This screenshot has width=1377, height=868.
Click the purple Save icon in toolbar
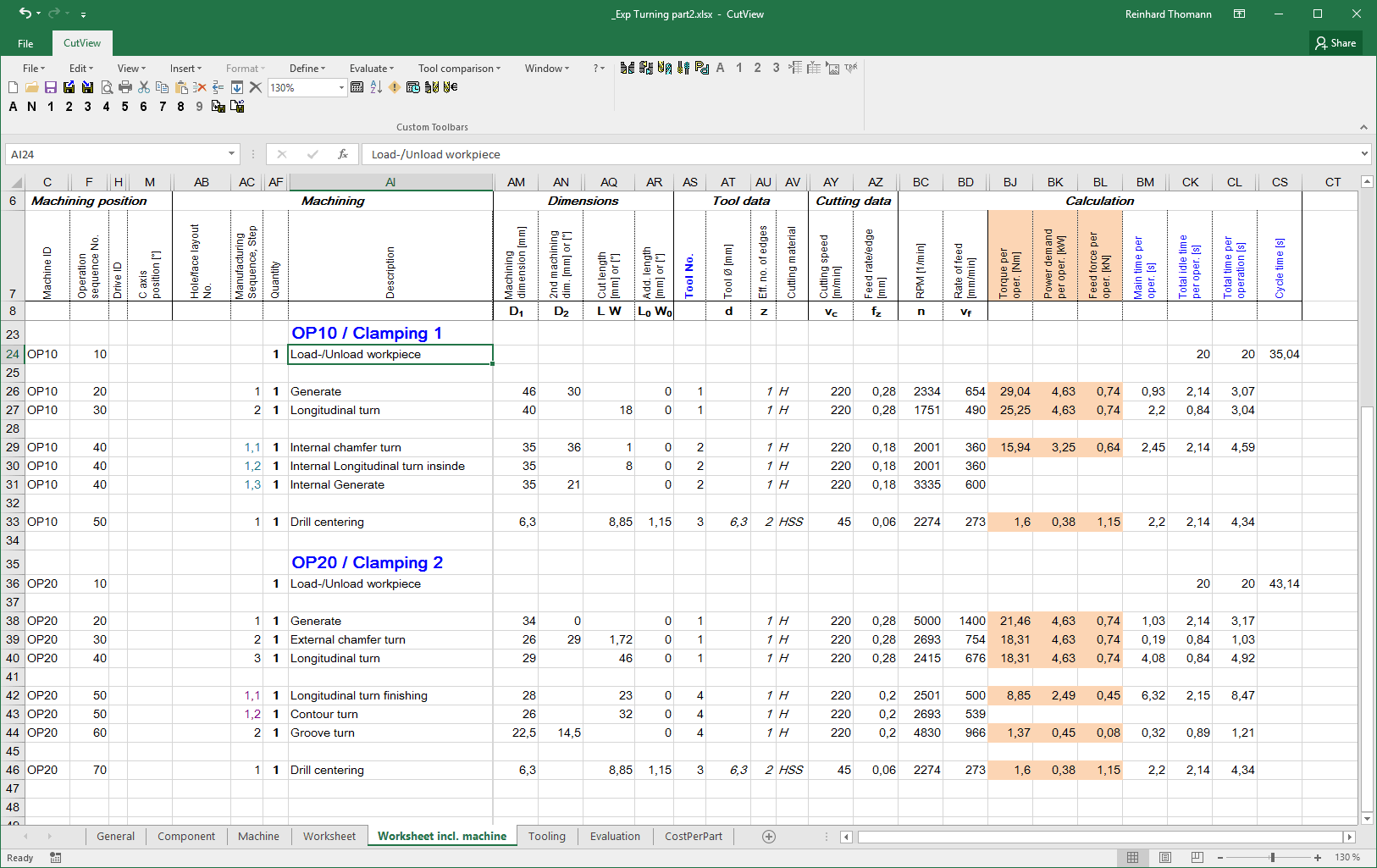(x=50, y=87)
